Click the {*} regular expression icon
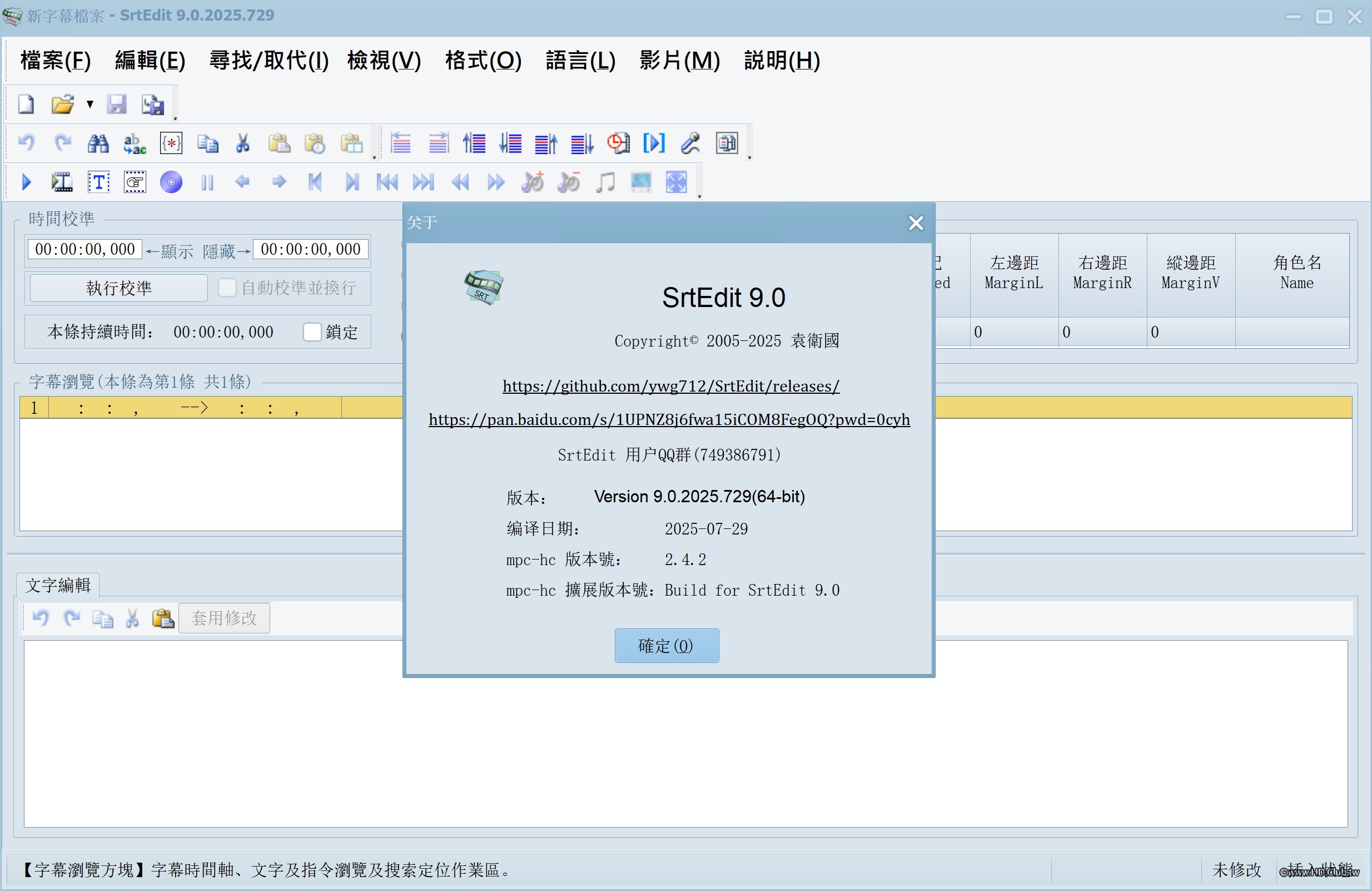 (x=171, y=143)
